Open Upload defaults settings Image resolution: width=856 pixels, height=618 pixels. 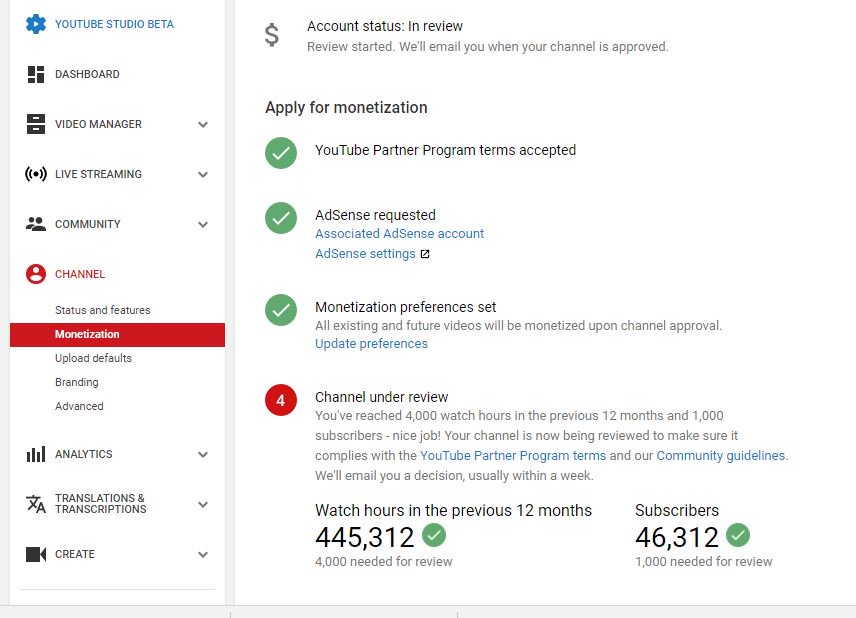(x=93, y=358)
